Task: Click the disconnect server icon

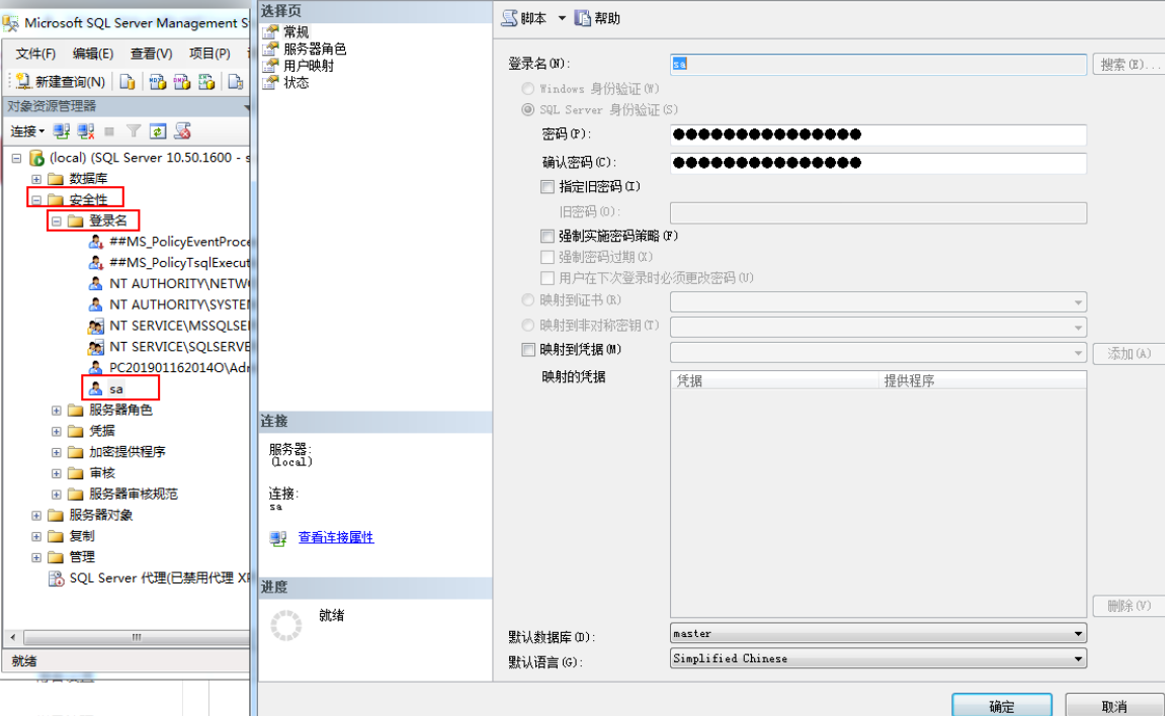Action: [85, 131]
